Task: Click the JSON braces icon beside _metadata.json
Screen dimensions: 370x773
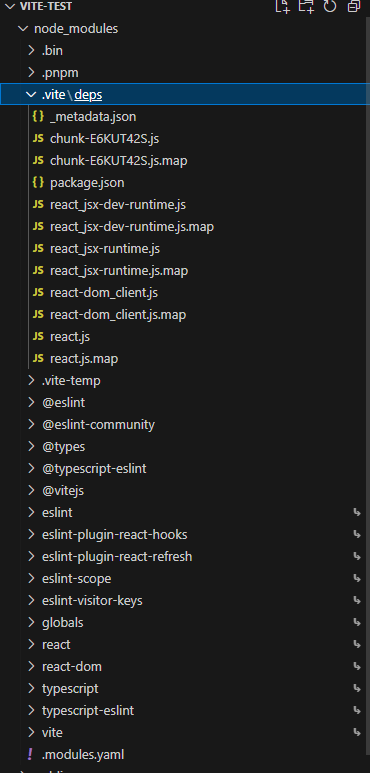Action: tap(38, 117)
